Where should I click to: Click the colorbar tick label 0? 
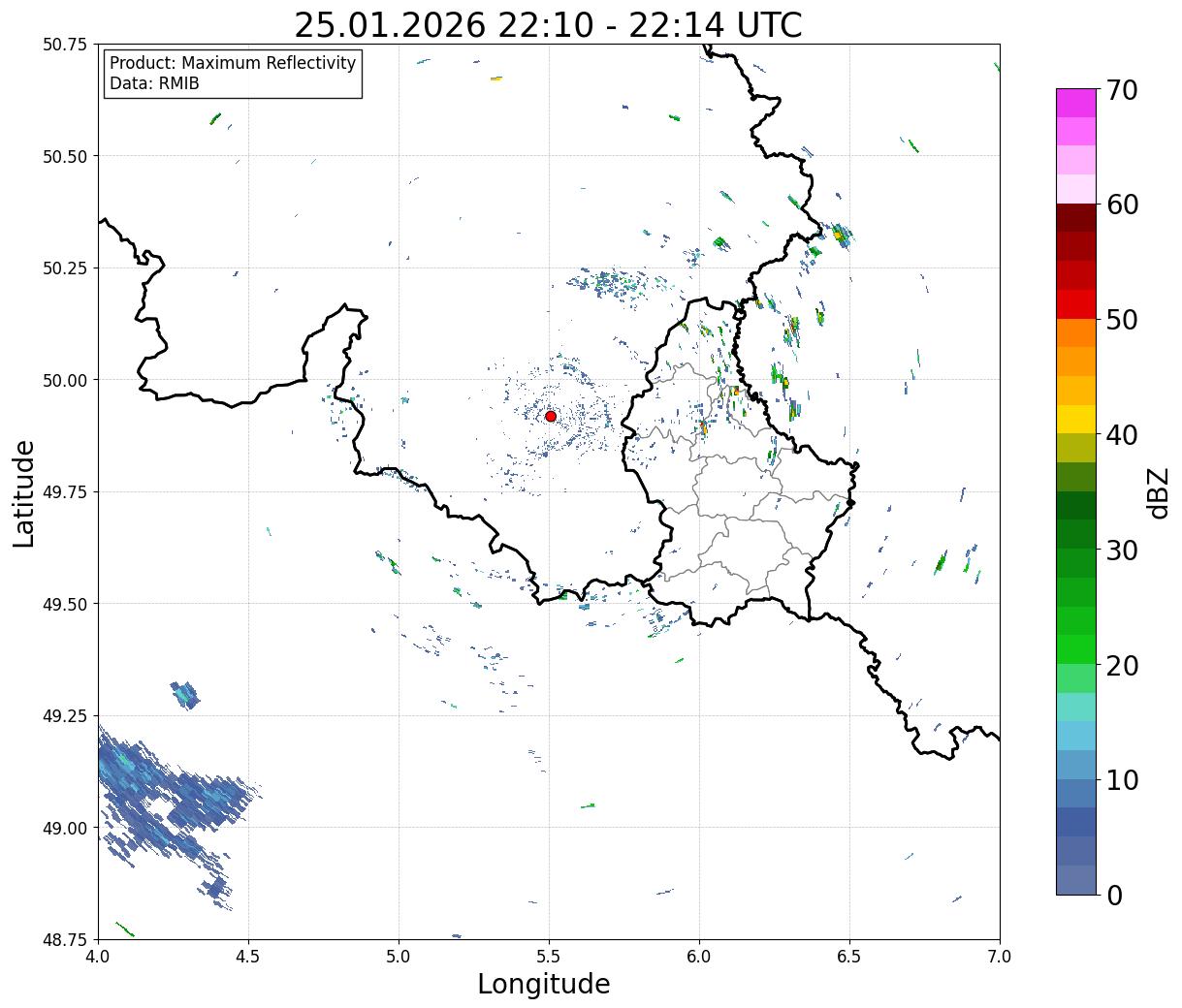pyautogui.click(x=1113, y=895)
